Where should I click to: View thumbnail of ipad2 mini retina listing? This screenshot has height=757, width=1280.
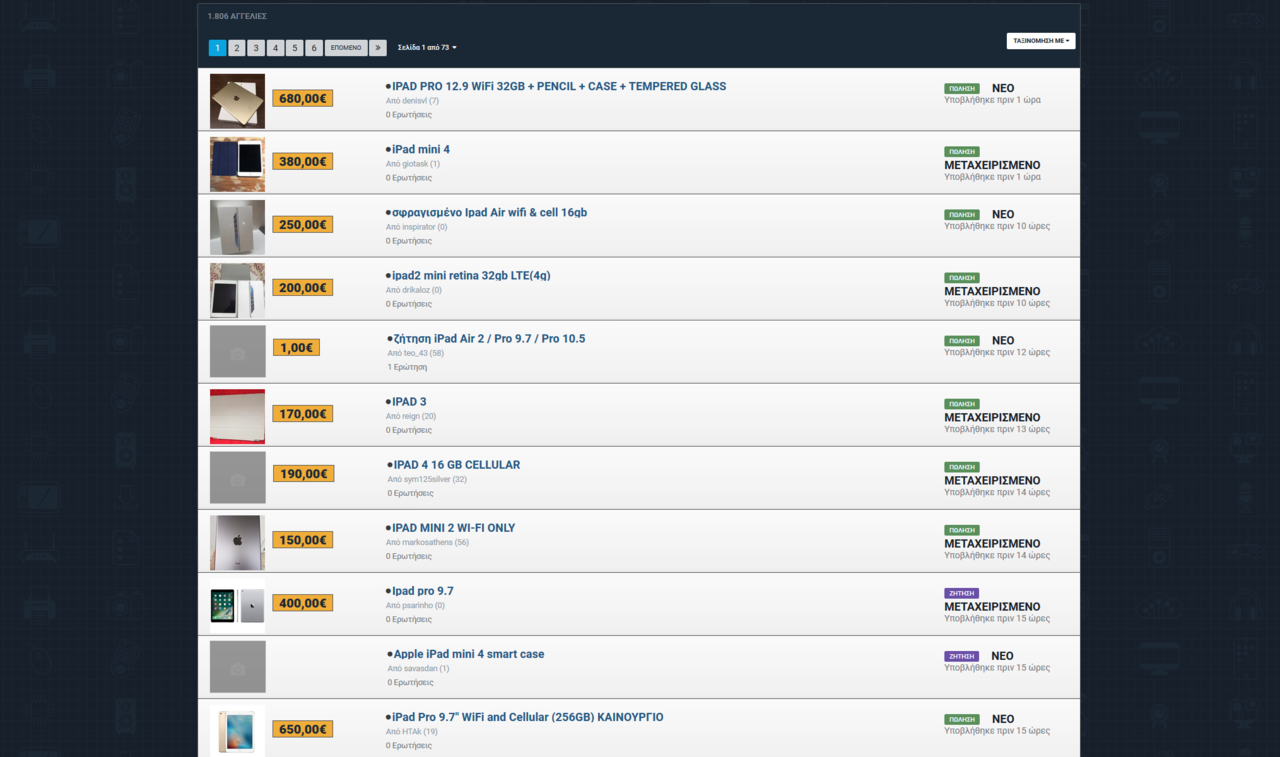[237, 289]
